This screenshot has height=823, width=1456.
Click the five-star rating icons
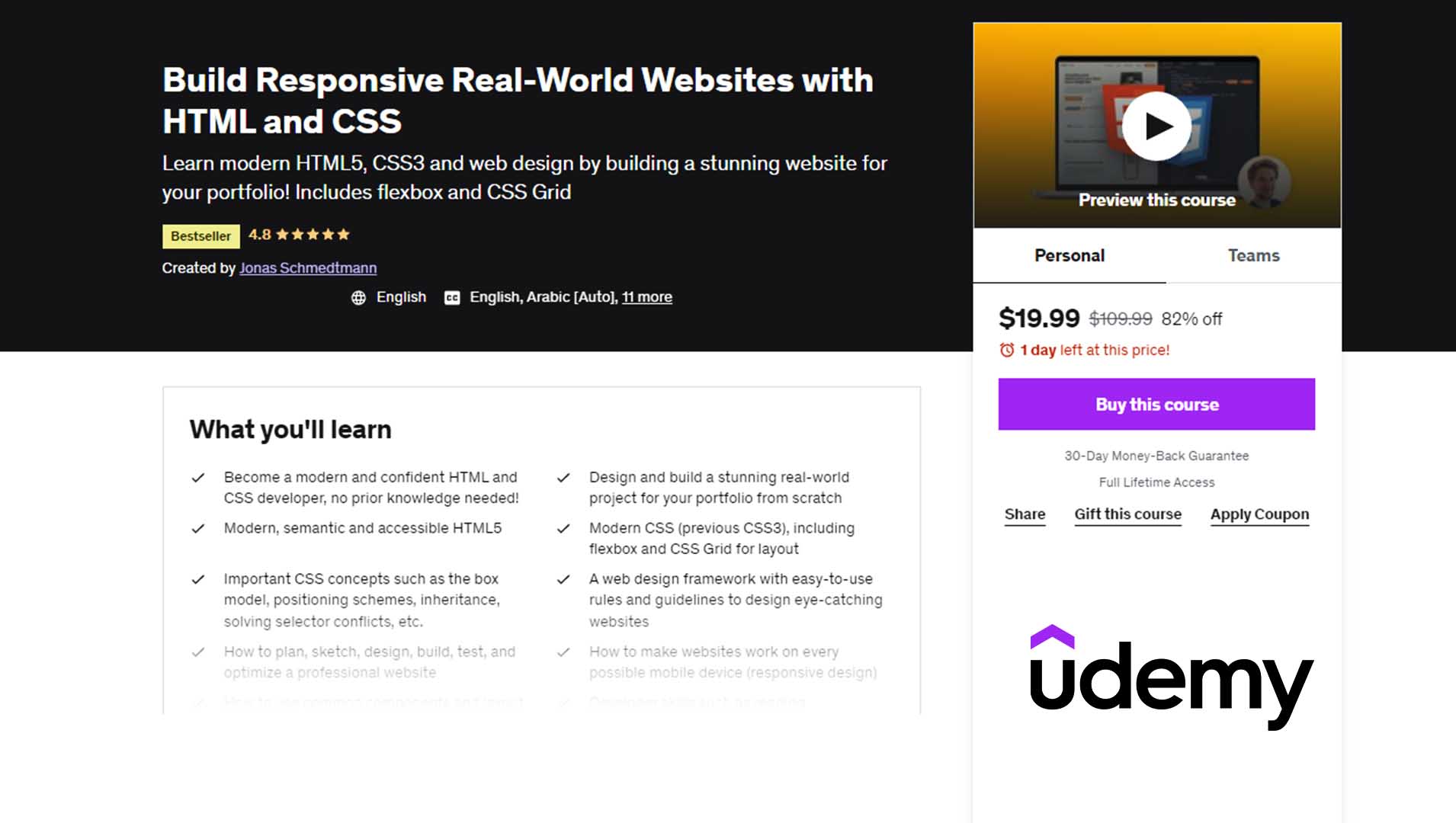[x=314, y=234]
